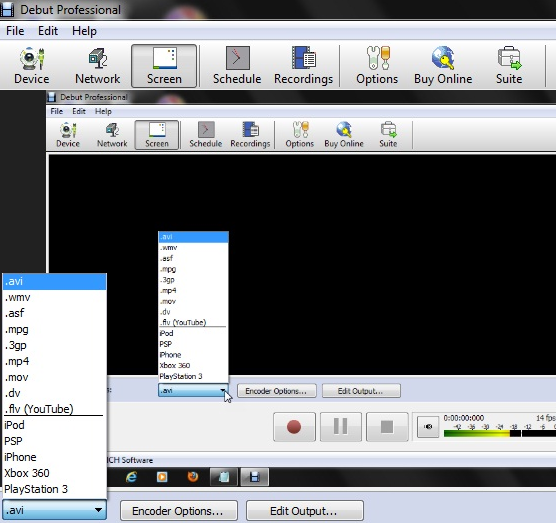This screenshot has width=556, height=523.
Task: Choose PSP in the small format list
Action: (x=193, y=344)
